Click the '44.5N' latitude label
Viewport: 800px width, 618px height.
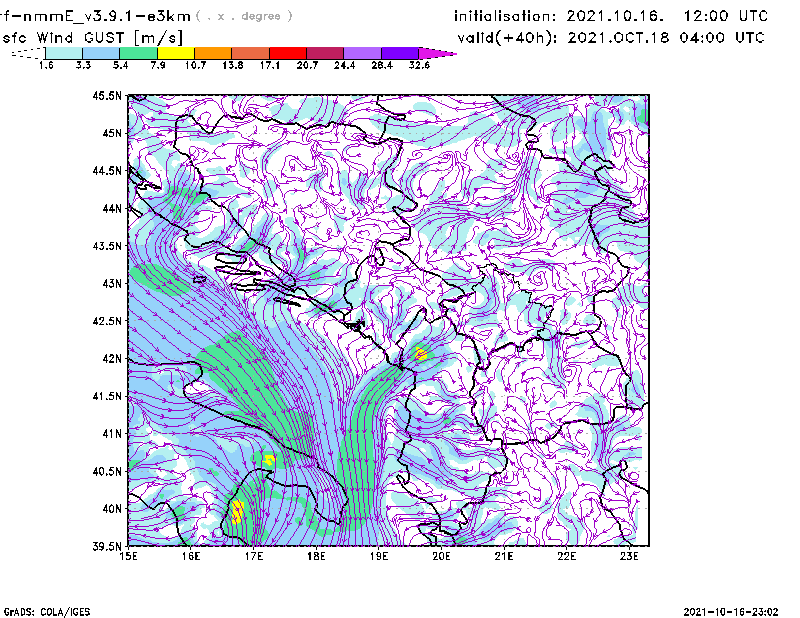[x=107, y=170]
